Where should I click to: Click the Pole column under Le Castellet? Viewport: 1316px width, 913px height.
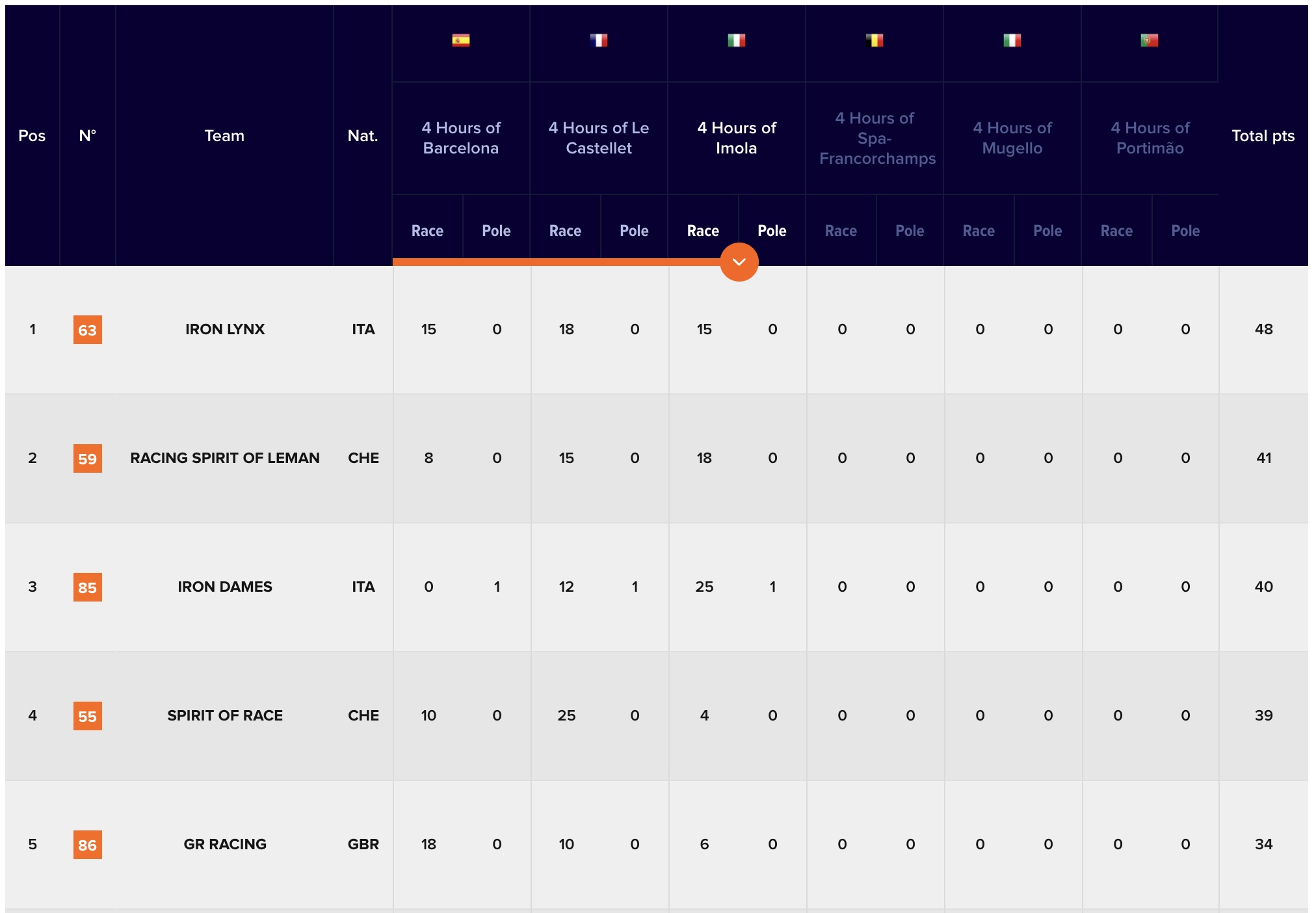tap(634, 231)
